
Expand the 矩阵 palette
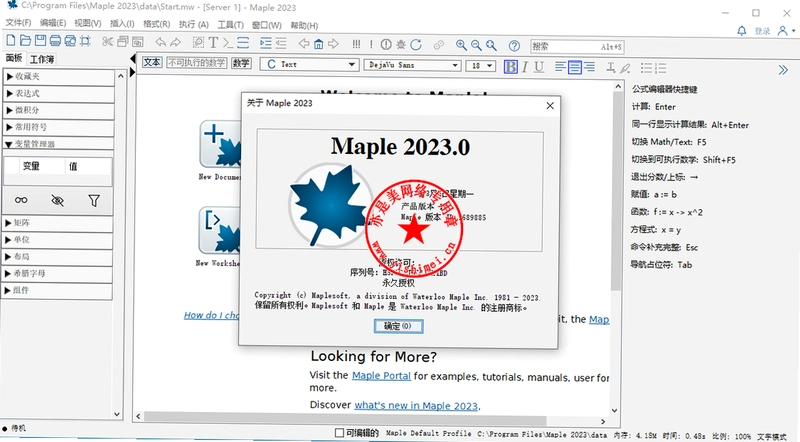click(58, 223)
